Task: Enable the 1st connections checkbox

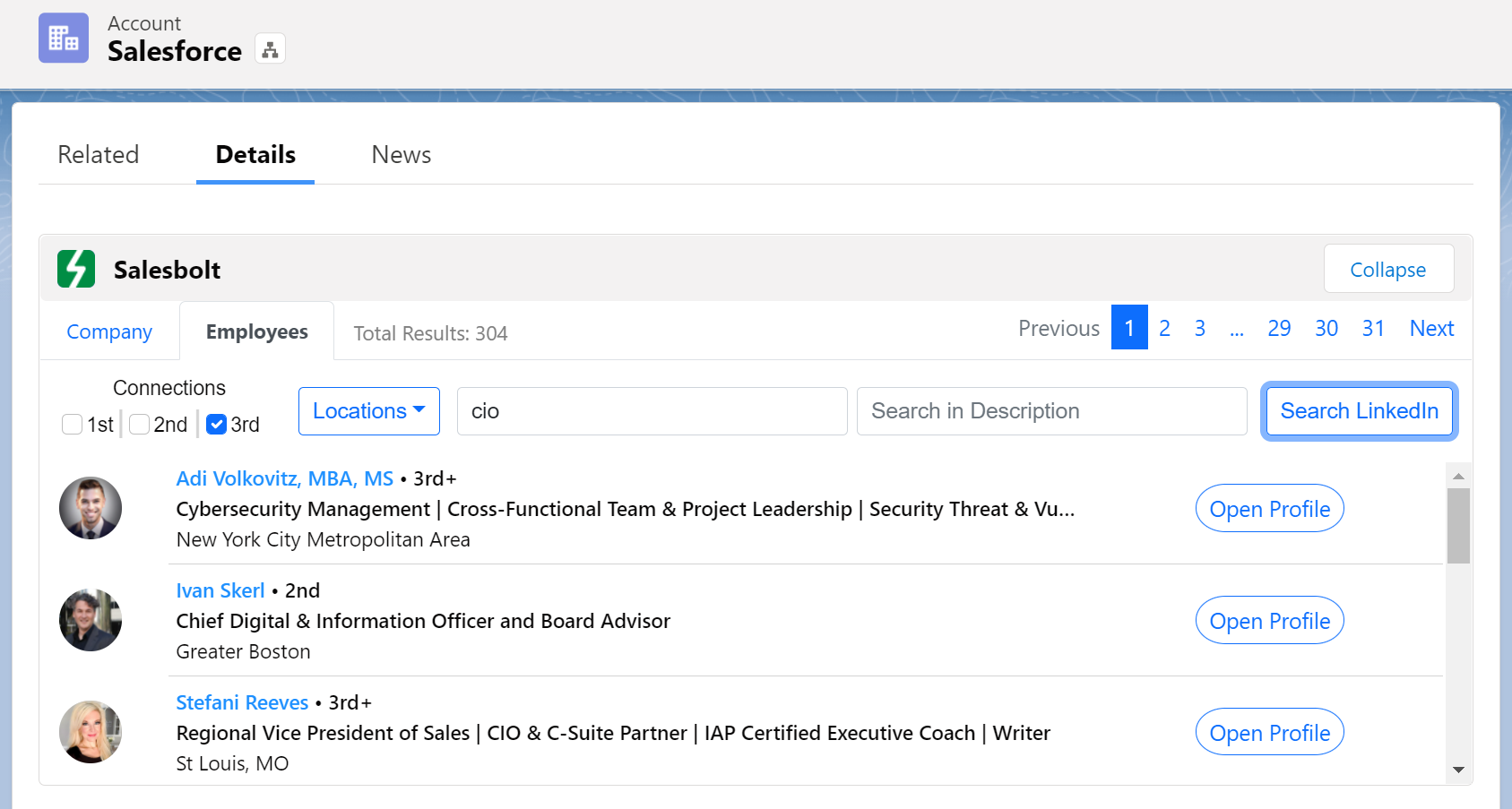Action: pos(72,424)
